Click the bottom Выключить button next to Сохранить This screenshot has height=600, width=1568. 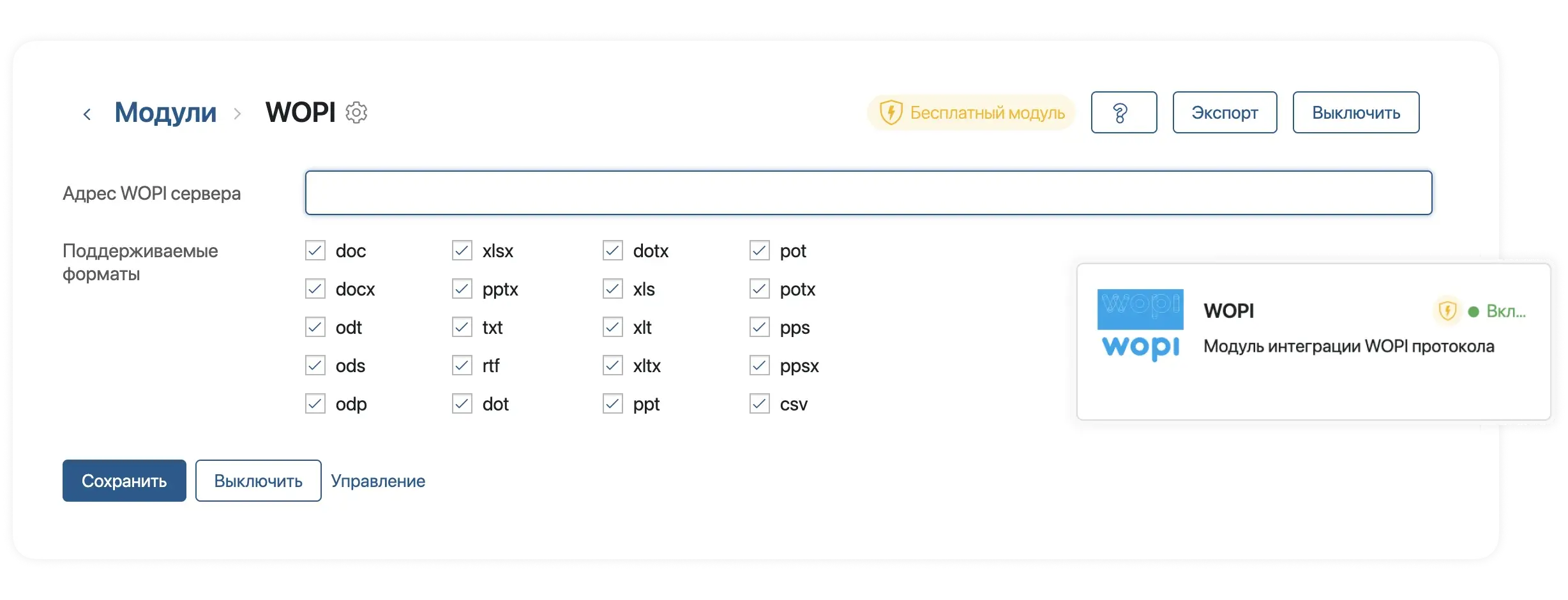tap(258, 481)
